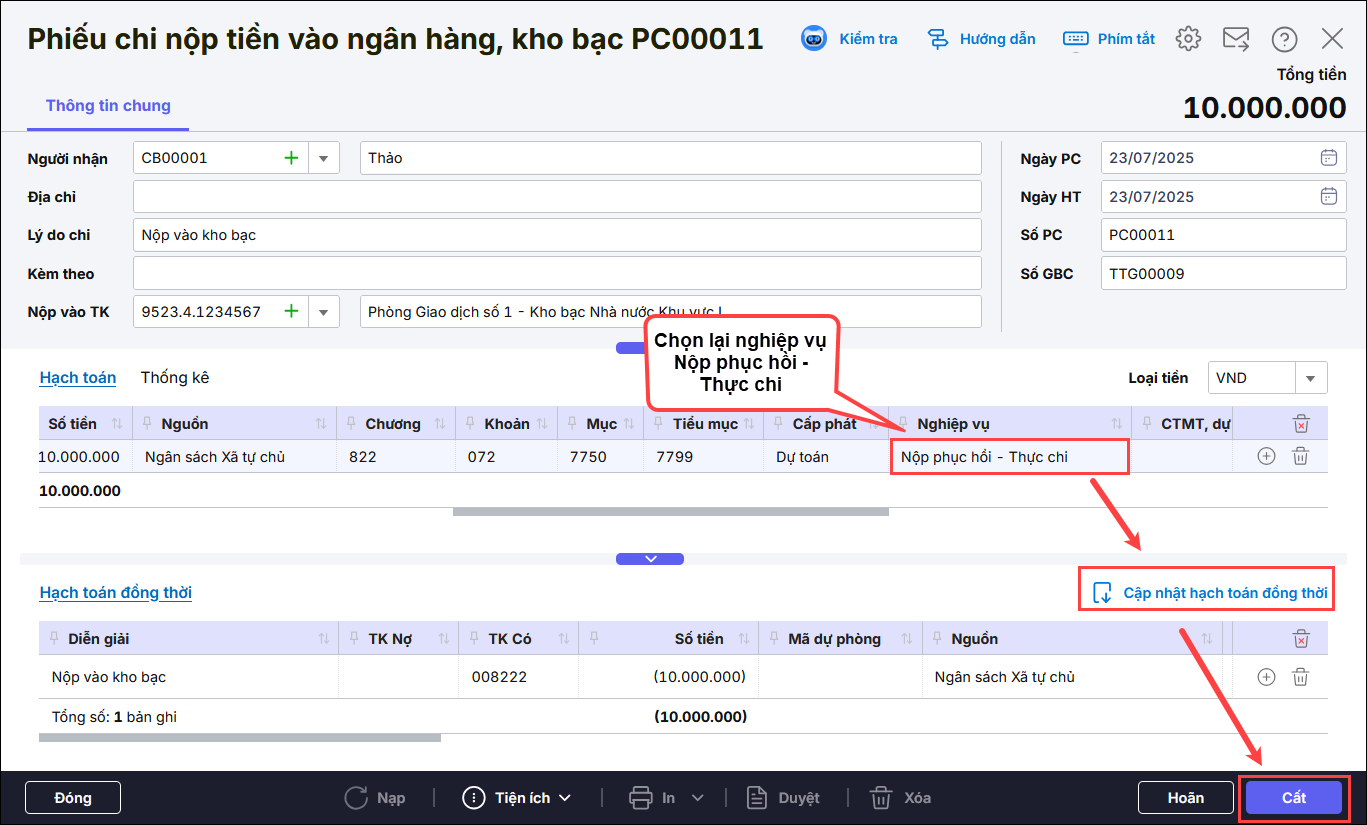Open the Hướng dẫn guide
The image size is (1367, 825).
[981, 39]
